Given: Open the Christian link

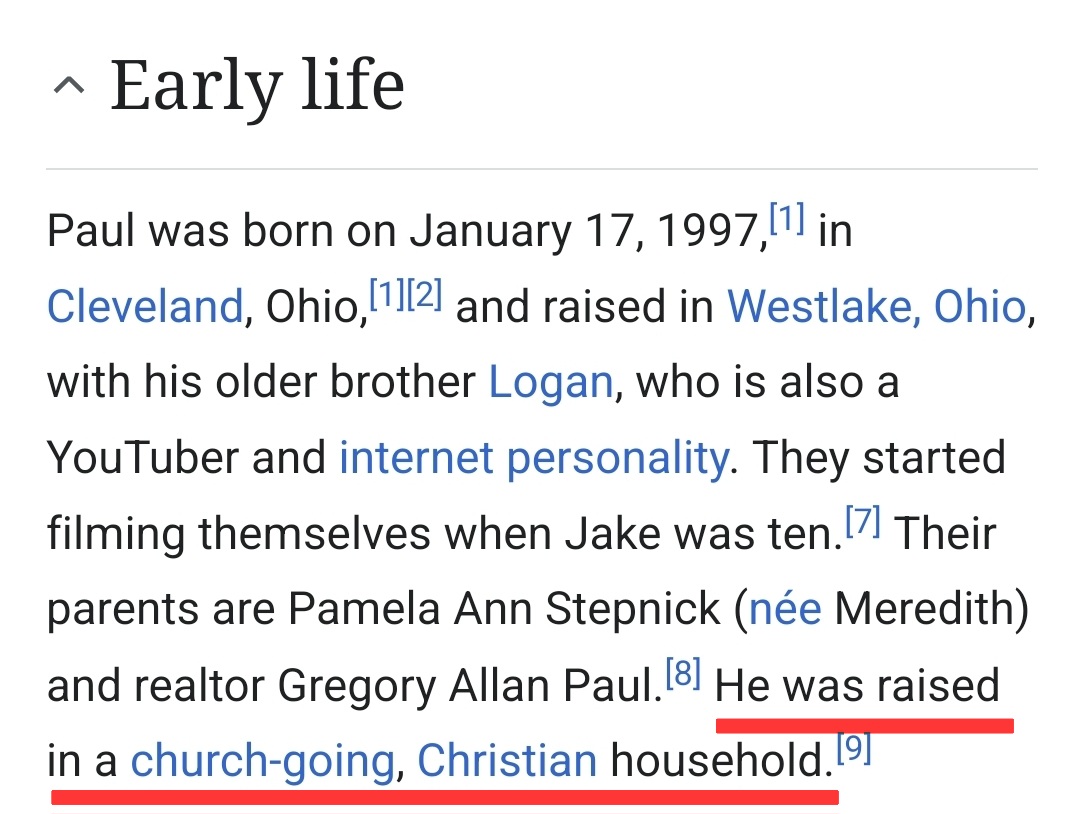Looking at the screenshot, I should click(x=507, y=761).
